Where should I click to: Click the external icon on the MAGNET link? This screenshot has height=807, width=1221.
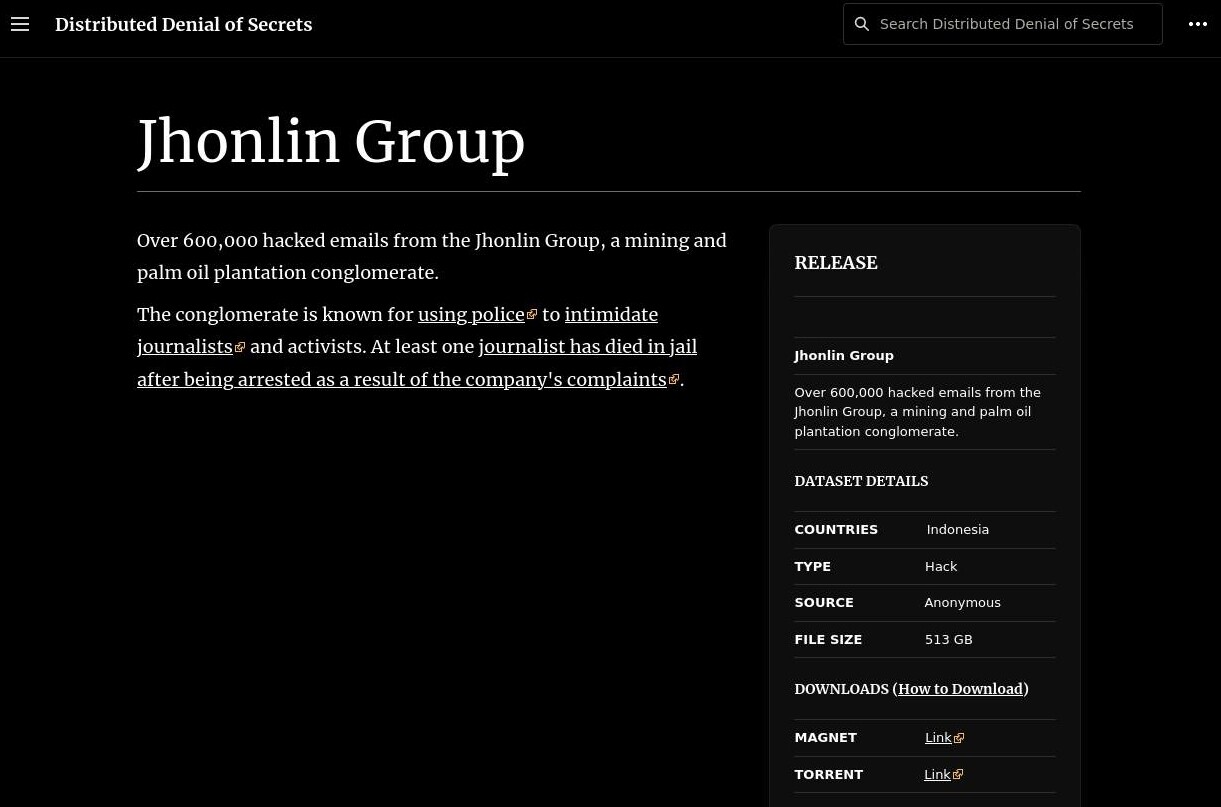pos(959,738)
